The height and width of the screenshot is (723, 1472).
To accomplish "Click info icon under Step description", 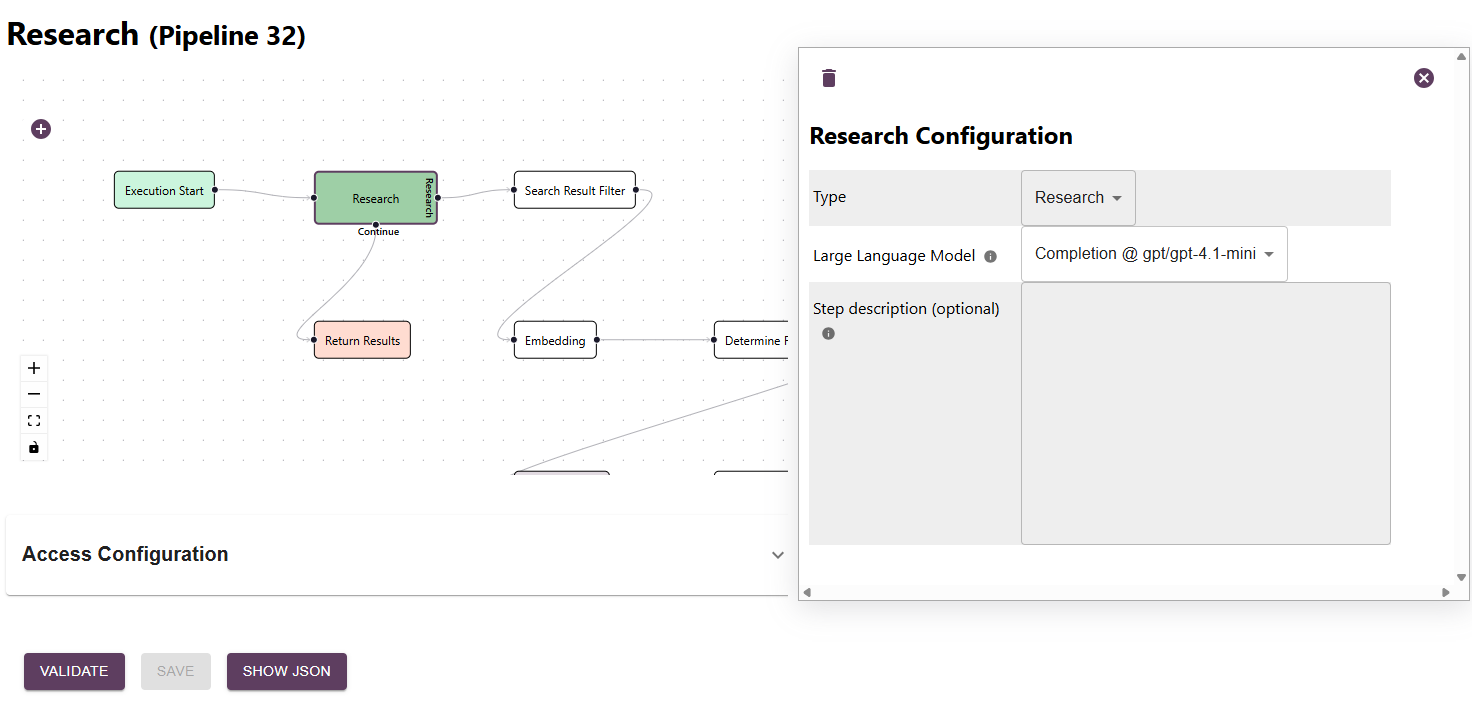I will click(828, 334).
